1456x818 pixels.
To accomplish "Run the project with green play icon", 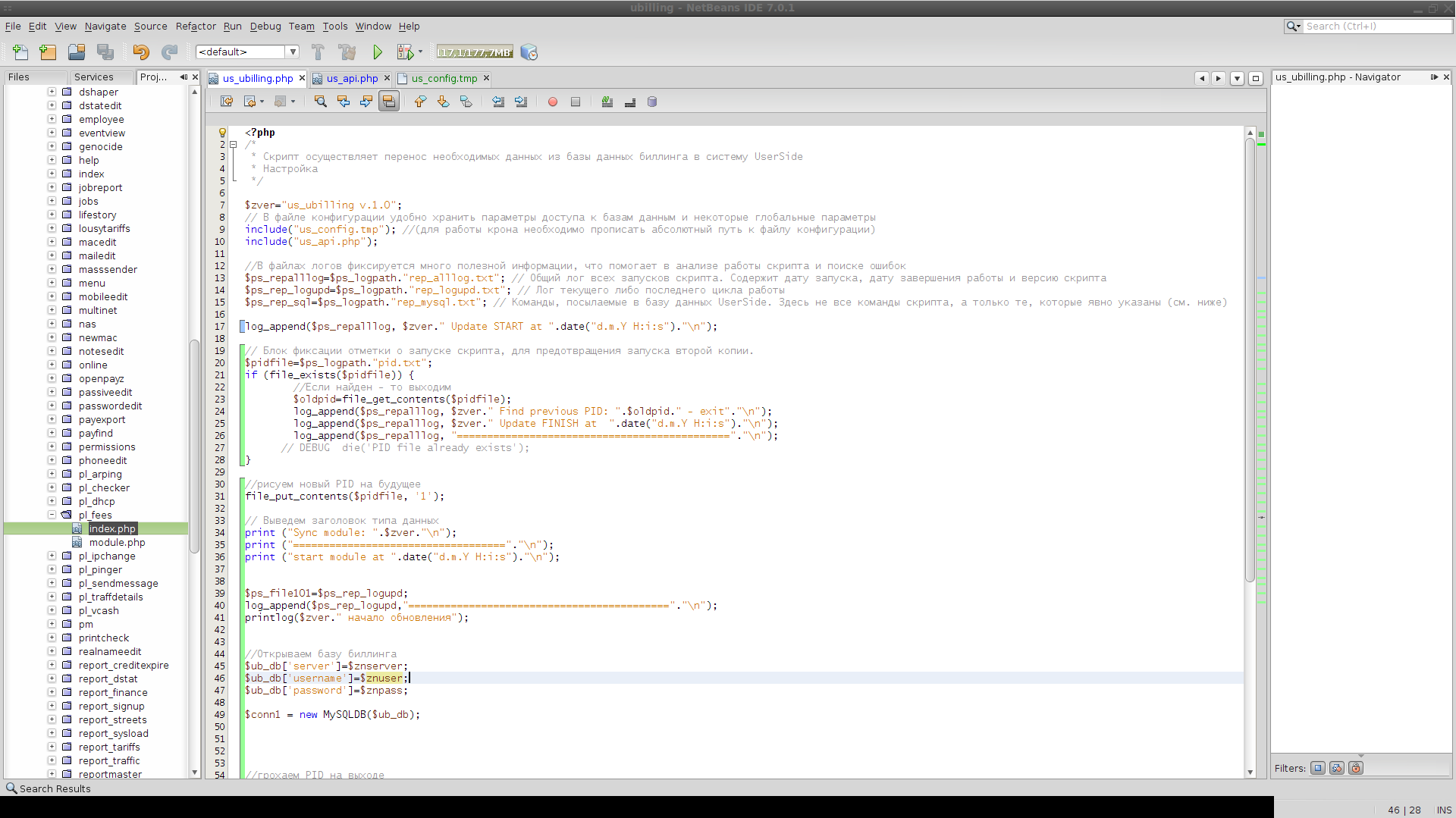I will tap(378, 52).
